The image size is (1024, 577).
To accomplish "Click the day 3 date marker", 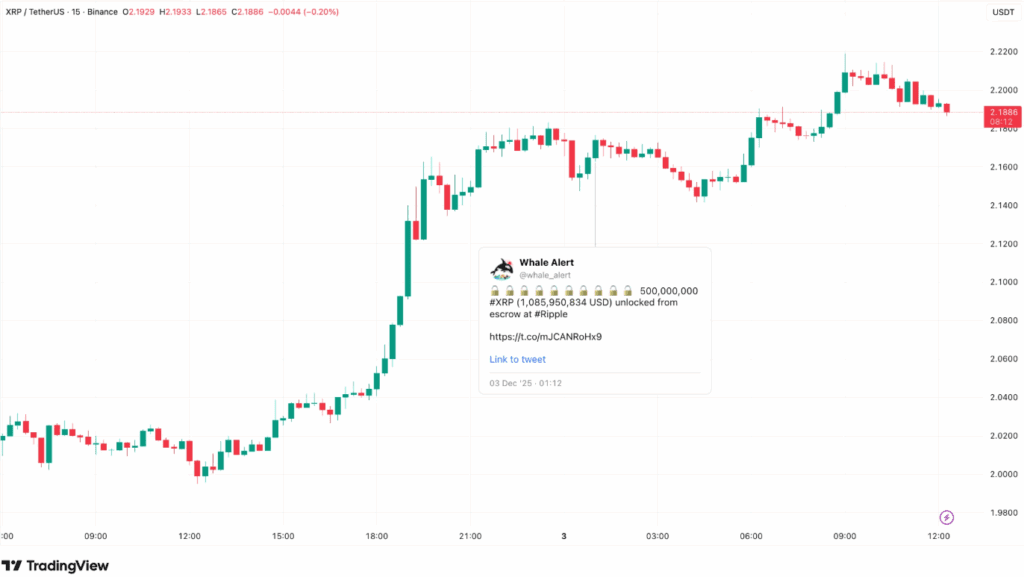I will (564, 537).
